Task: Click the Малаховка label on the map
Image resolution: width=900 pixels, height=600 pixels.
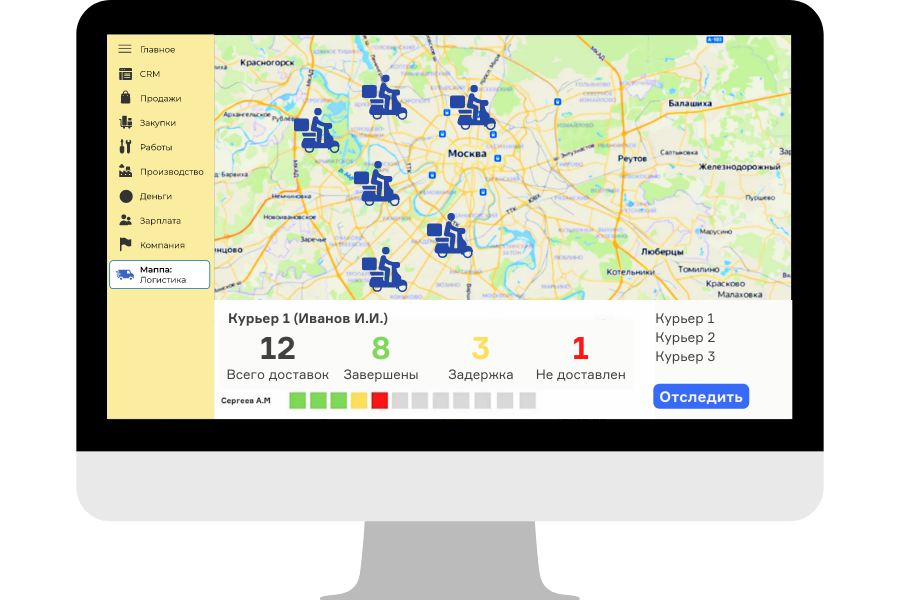Action: click(740, 295)
